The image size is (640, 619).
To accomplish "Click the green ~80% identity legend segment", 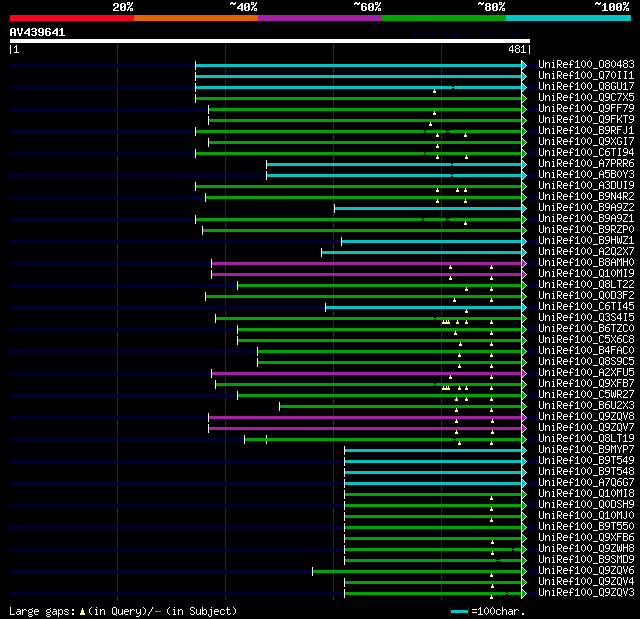I will pyautogui.click(x=444, y=18).
